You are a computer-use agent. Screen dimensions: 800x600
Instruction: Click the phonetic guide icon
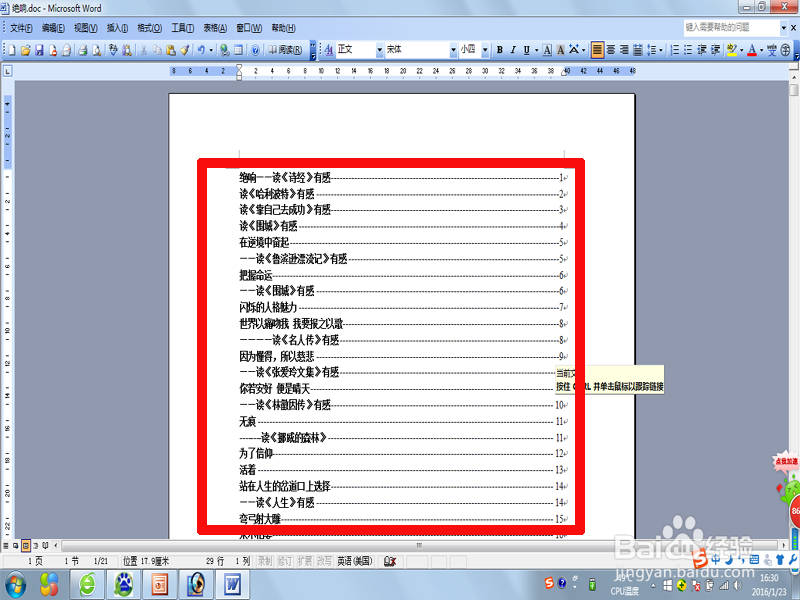coord(772,50)
